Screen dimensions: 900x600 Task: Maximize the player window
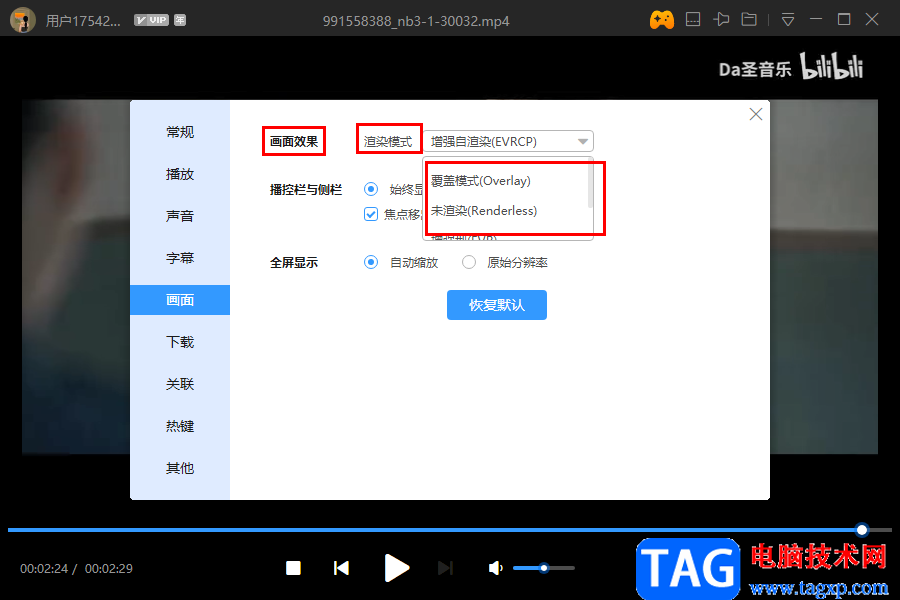tap(844, 20)
